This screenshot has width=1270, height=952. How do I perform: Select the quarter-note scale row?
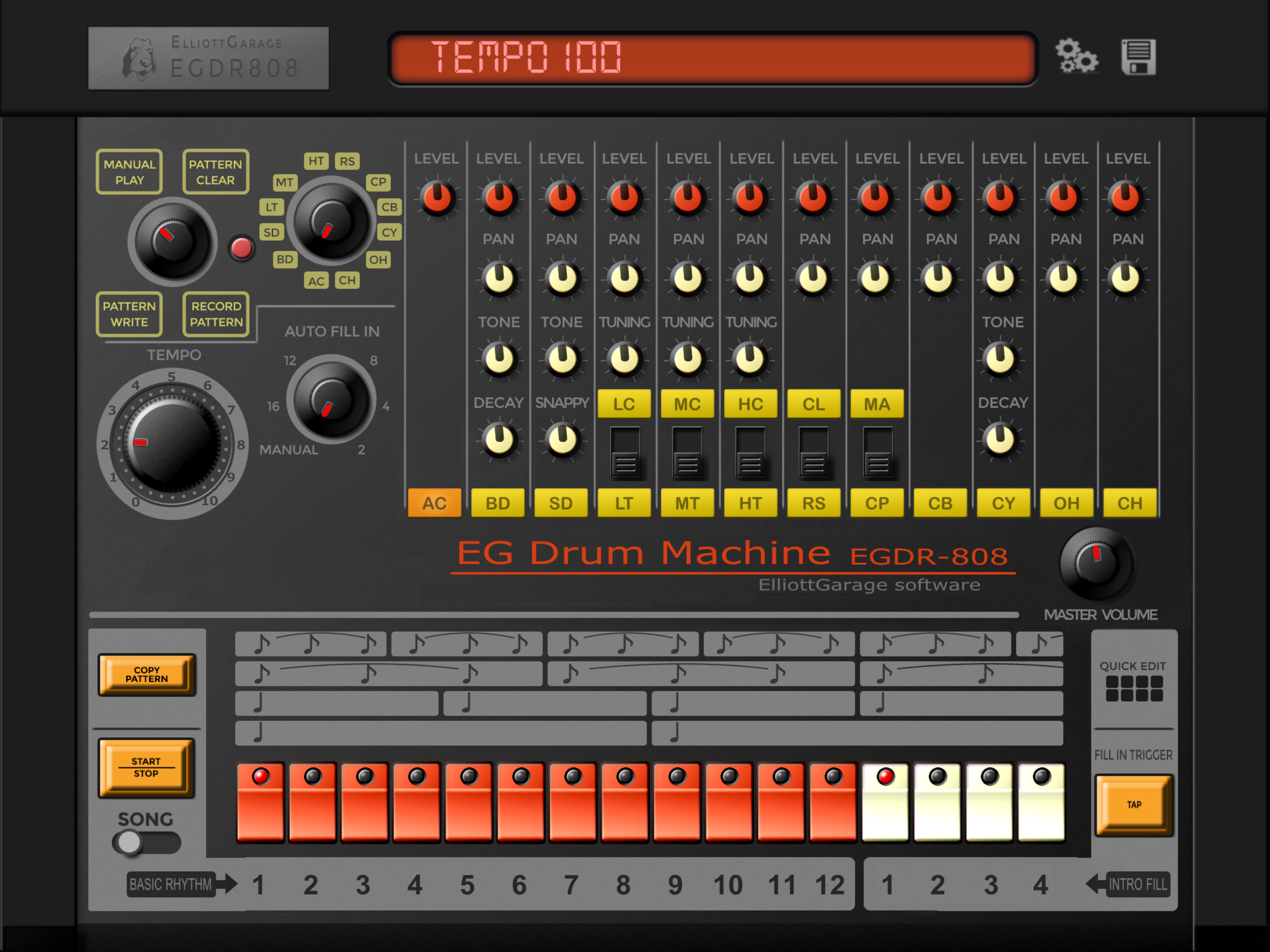[337, 703]
